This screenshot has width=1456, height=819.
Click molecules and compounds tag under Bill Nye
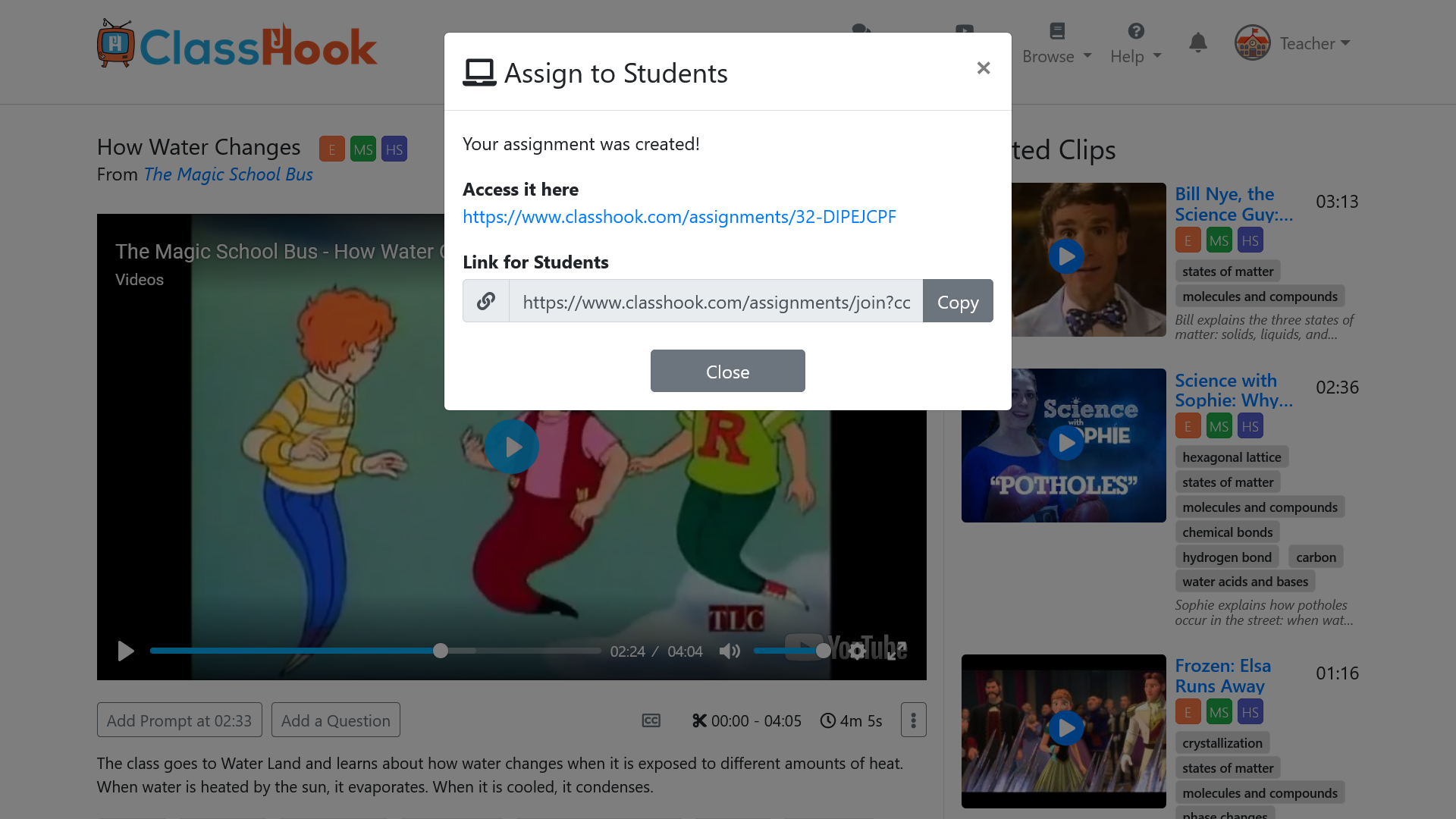1260,297
